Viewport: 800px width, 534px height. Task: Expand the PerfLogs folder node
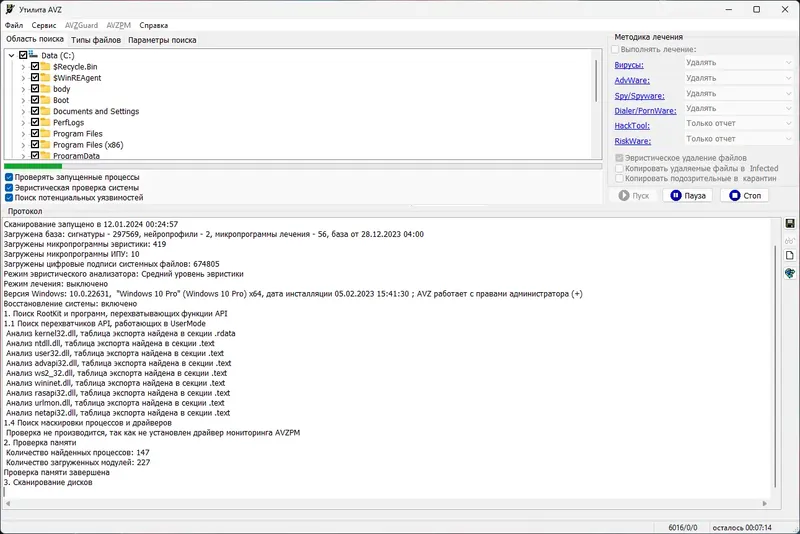[x=23, y=123]
